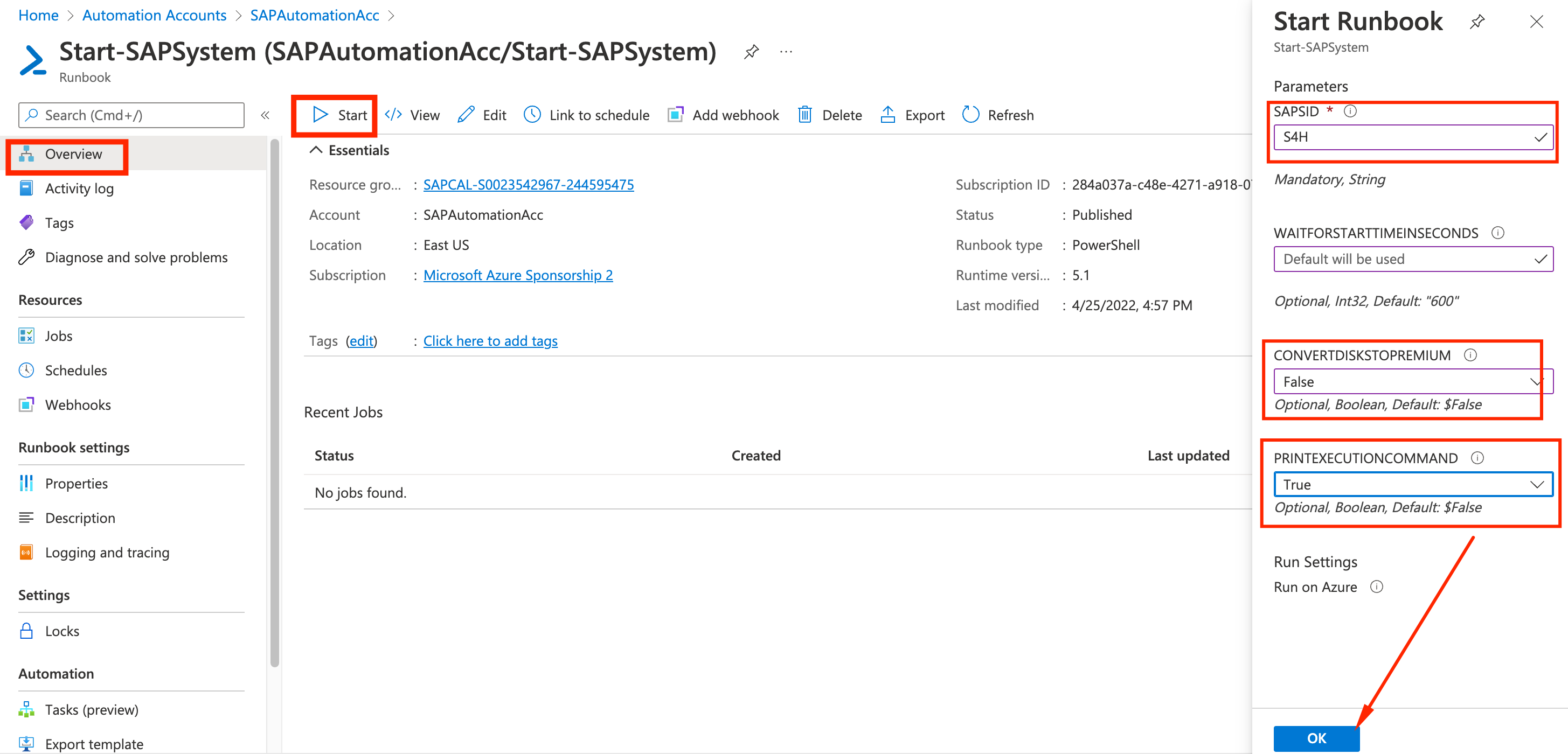Click the Add webhook icon
Image resolution: width=1568 pixels, height=754 pixels.
[675, 114]
